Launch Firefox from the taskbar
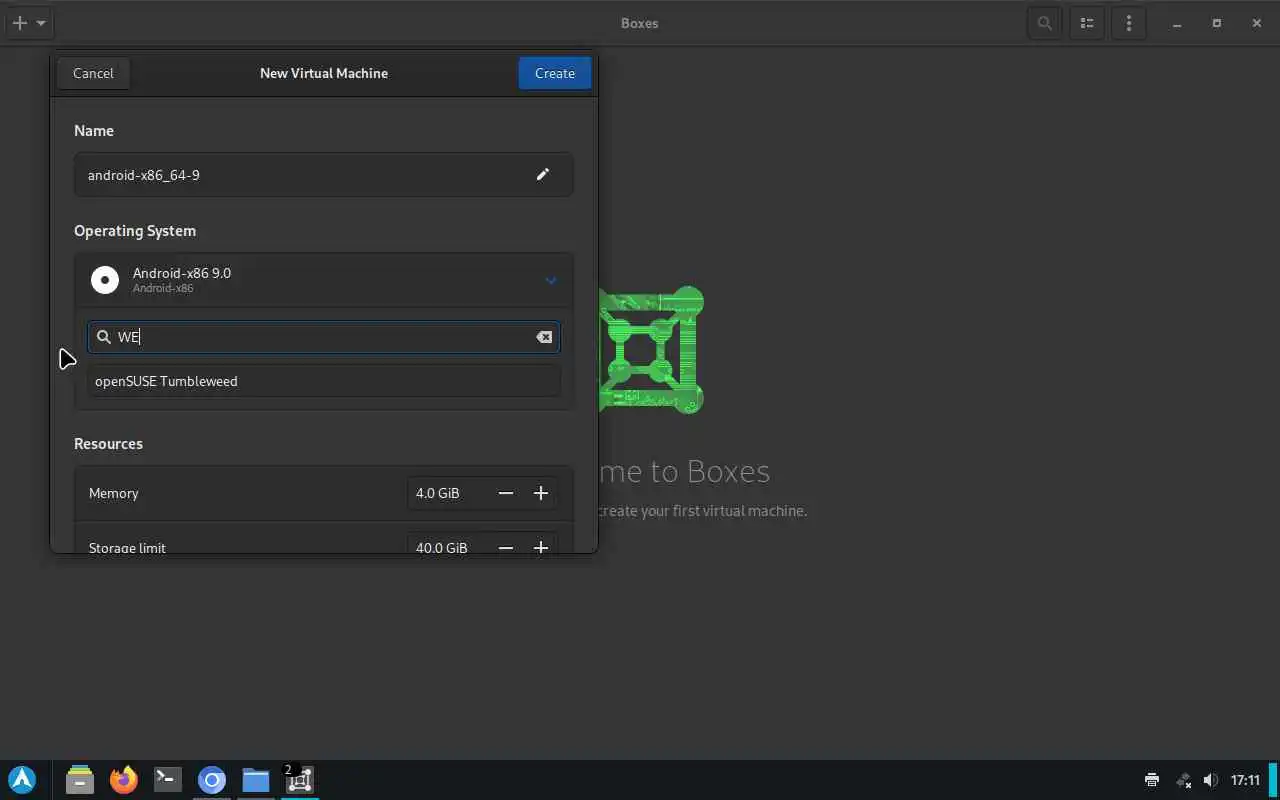 [124, 779]
